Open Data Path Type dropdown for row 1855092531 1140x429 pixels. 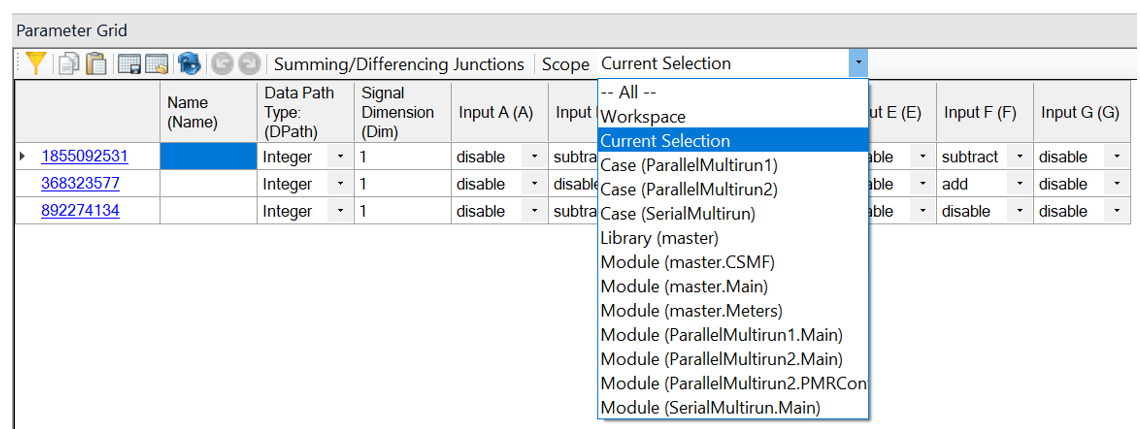[x=342, y=157]
